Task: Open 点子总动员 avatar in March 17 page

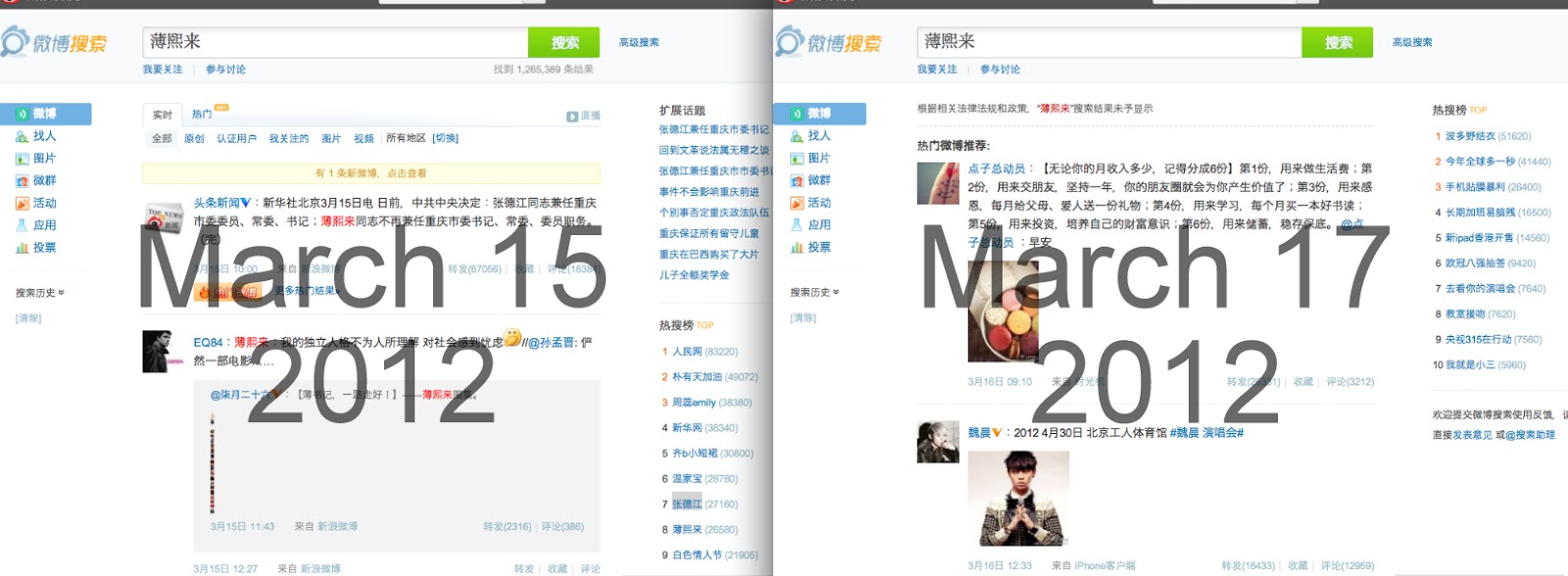Action: tap(938, 183)
